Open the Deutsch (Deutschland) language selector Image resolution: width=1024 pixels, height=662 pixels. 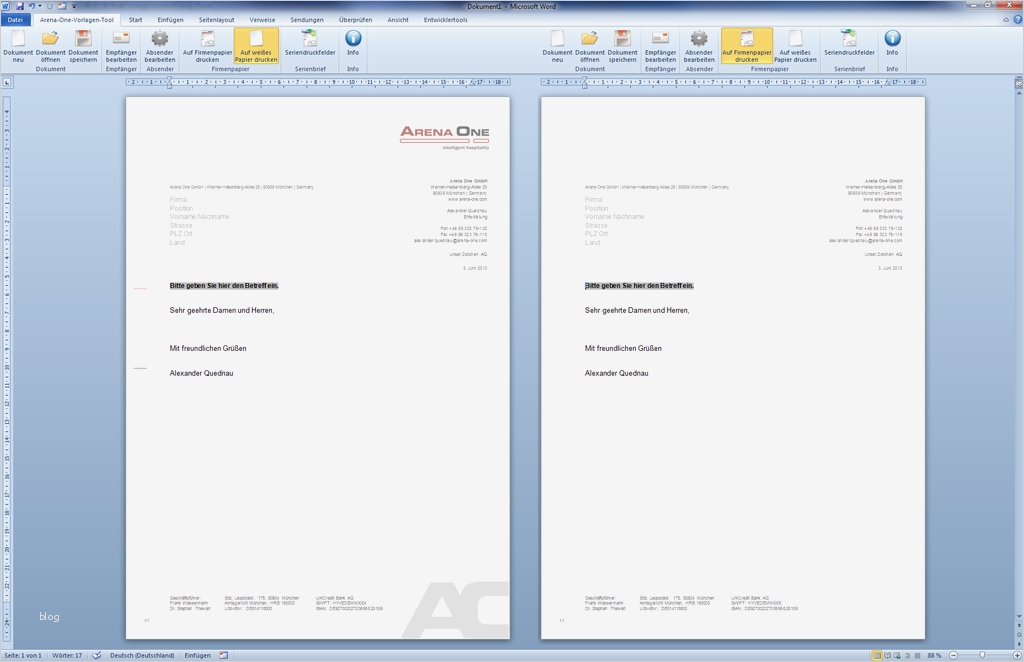142,655
